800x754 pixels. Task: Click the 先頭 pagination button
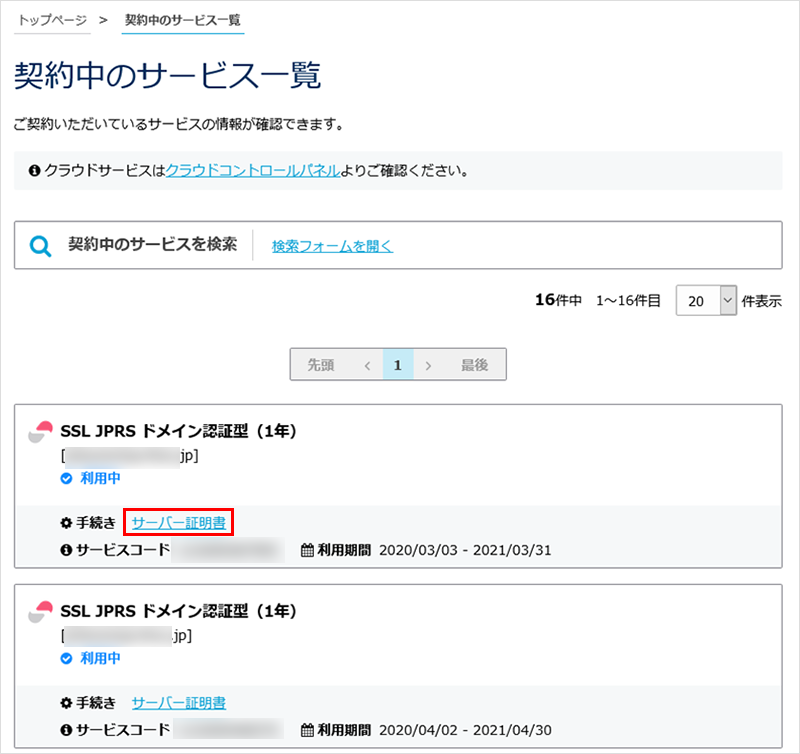[x=320, y=364]
